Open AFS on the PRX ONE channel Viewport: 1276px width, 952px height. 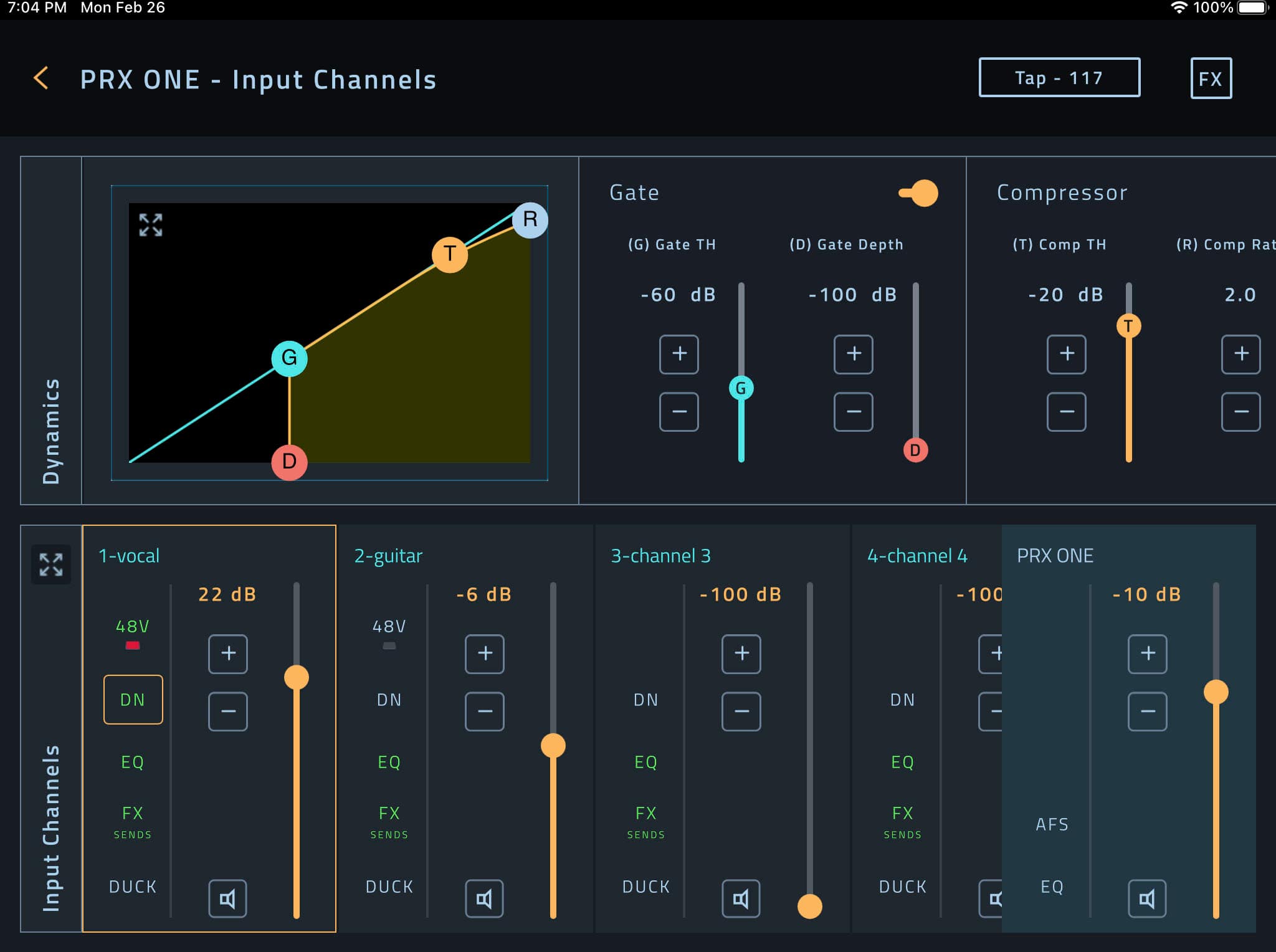tap(1052, 823)
